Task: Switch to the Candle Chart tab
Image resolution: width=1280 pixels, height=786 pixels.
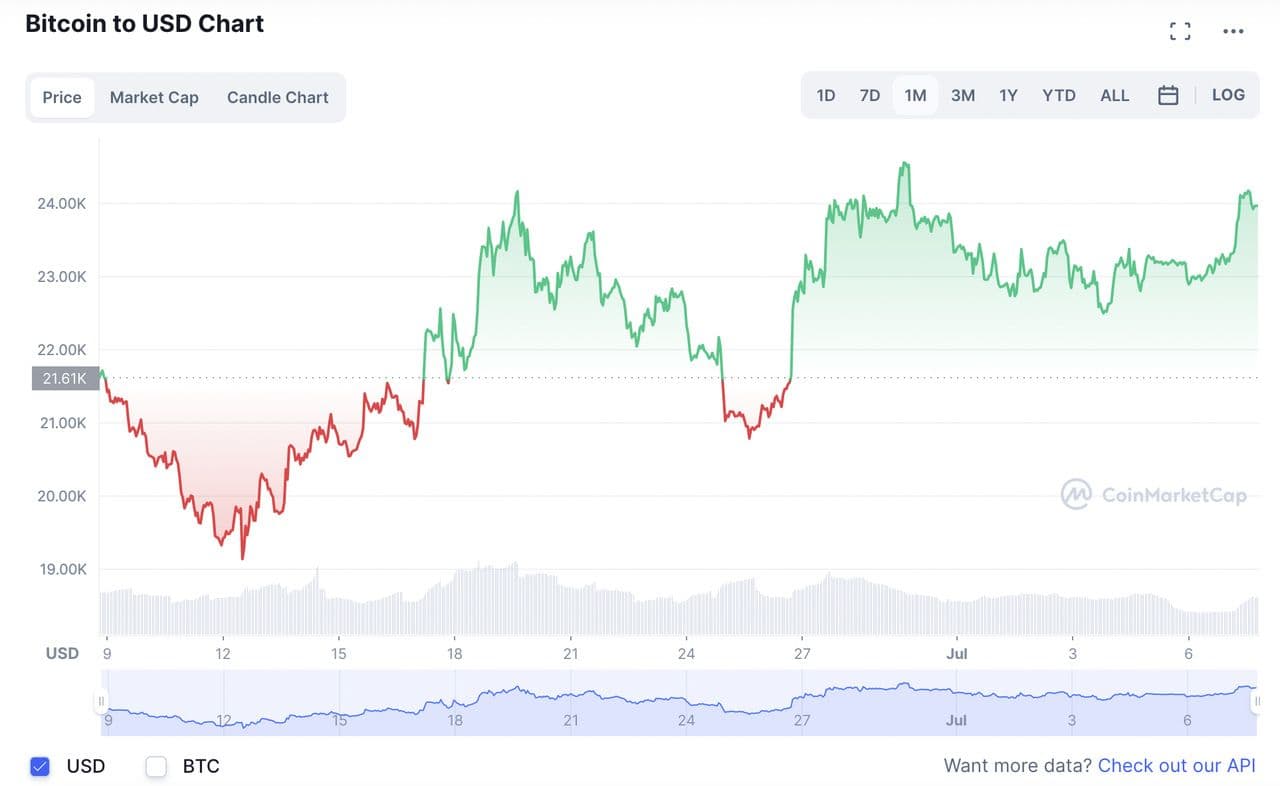Action: [x=278, y=98]
